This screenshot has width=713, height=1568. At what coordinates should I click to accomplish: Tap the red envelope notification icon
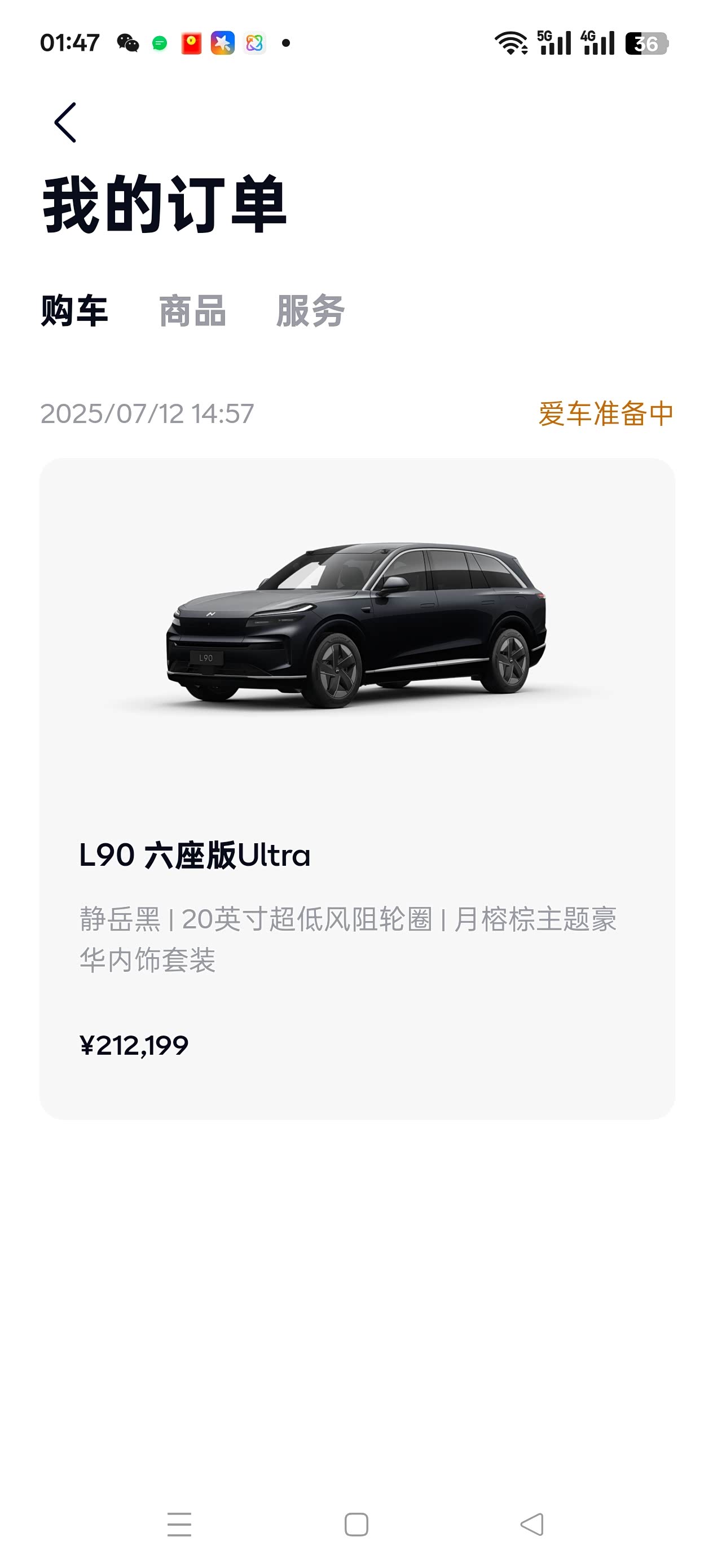(x=191, y=43)
